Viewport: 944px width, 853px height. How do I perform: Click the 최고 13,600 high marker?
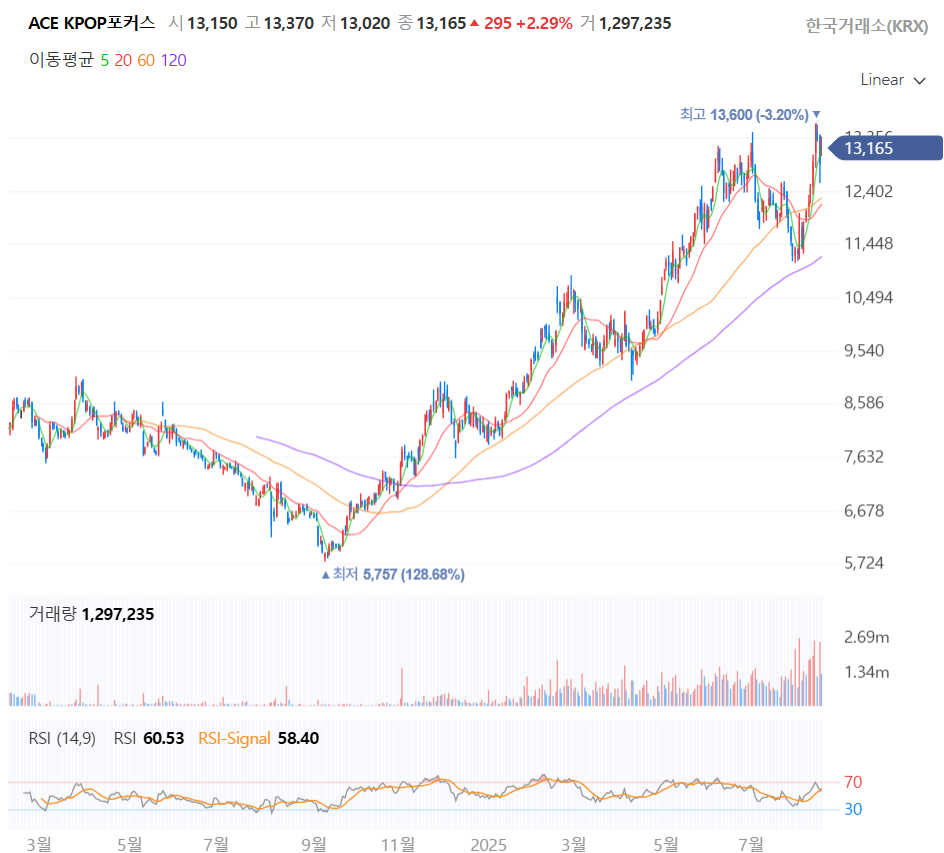tap(750, 114)
